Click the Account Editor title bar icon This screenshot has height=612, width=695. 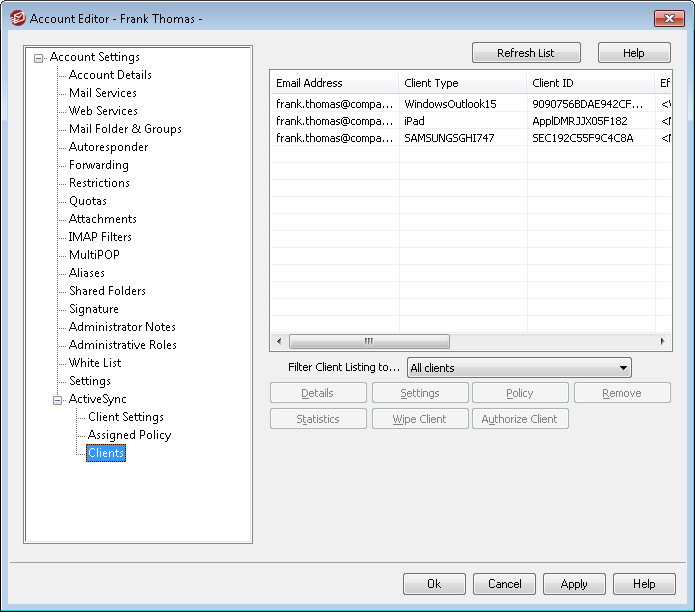[x=17, y=18]
